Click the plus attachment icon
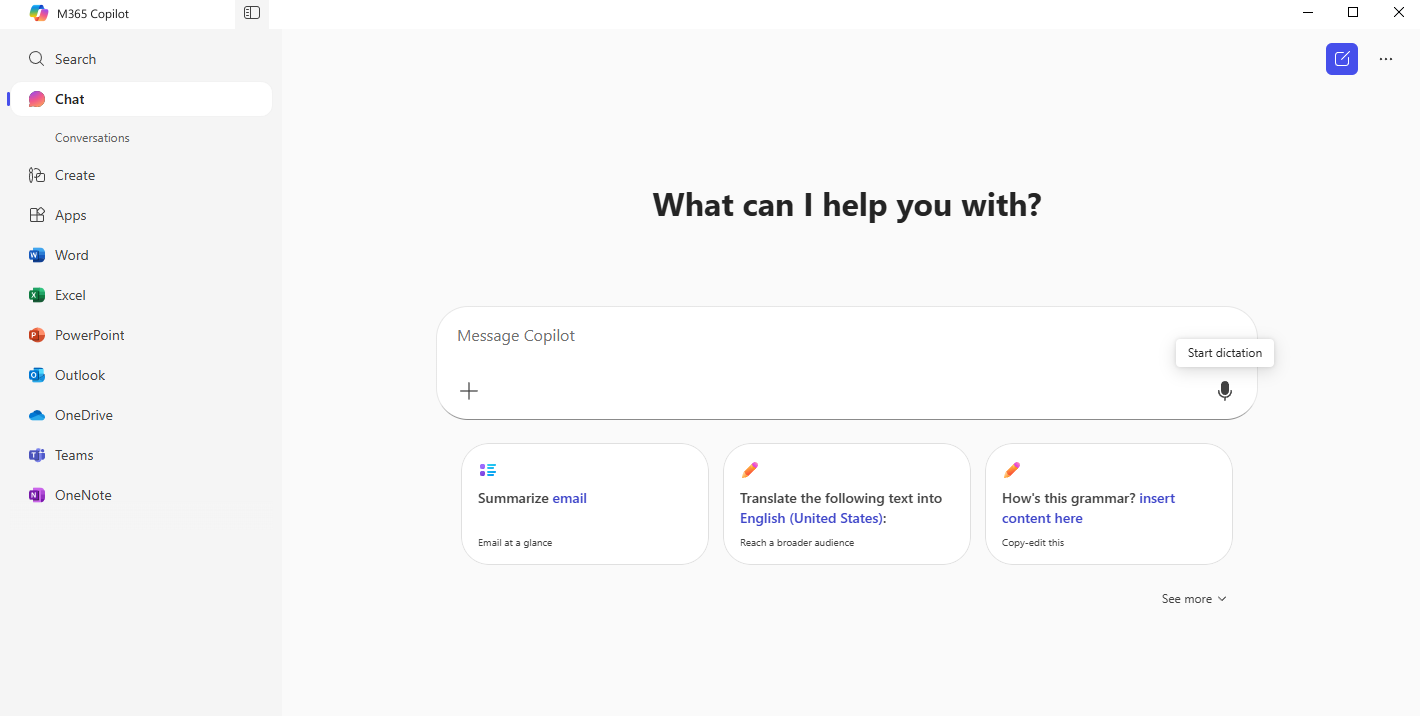Viewport: 1420px width, 716px height. click(469, 391)
